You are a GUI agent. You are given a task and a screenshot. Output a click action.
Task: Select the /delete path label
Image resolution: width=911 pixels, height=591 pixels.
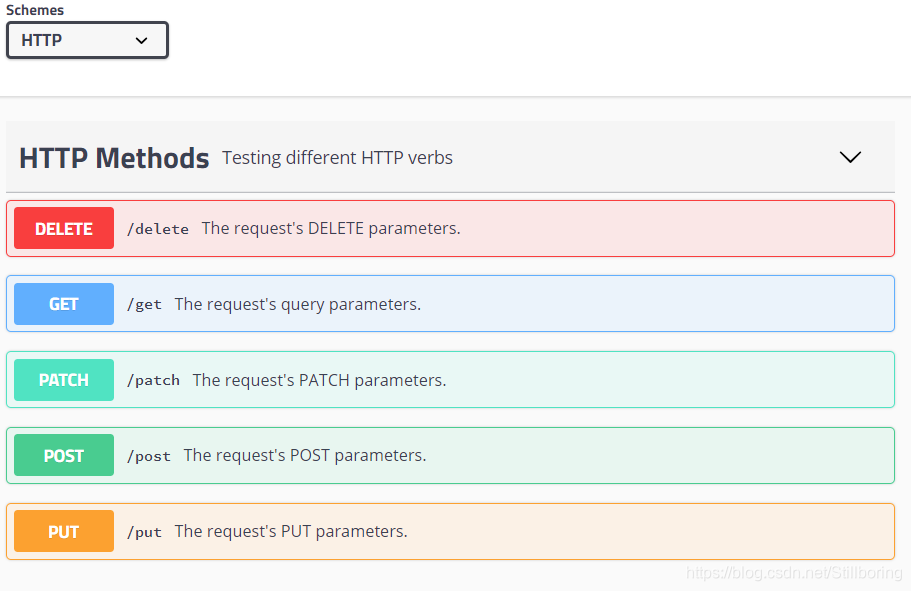[x=157, y=228]
